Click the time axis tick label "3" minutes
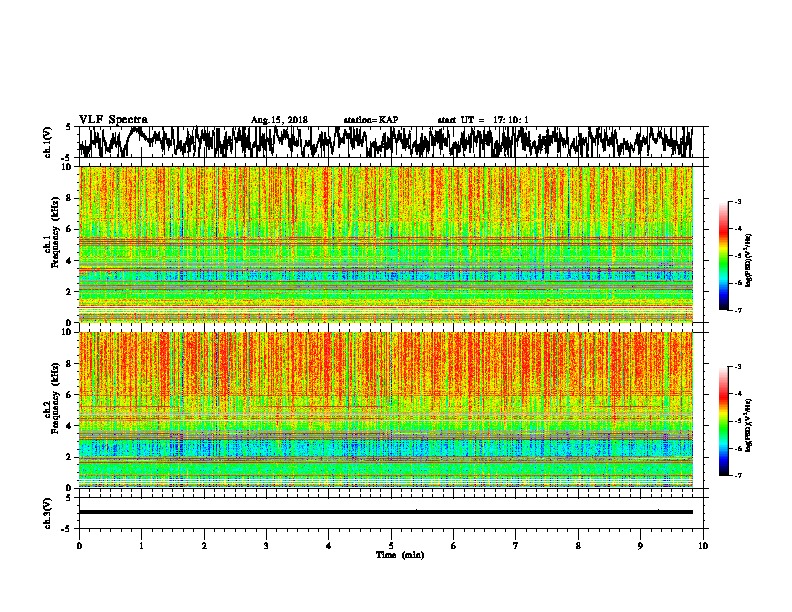This screenshot has width=792, height=612. pos(266,546)
